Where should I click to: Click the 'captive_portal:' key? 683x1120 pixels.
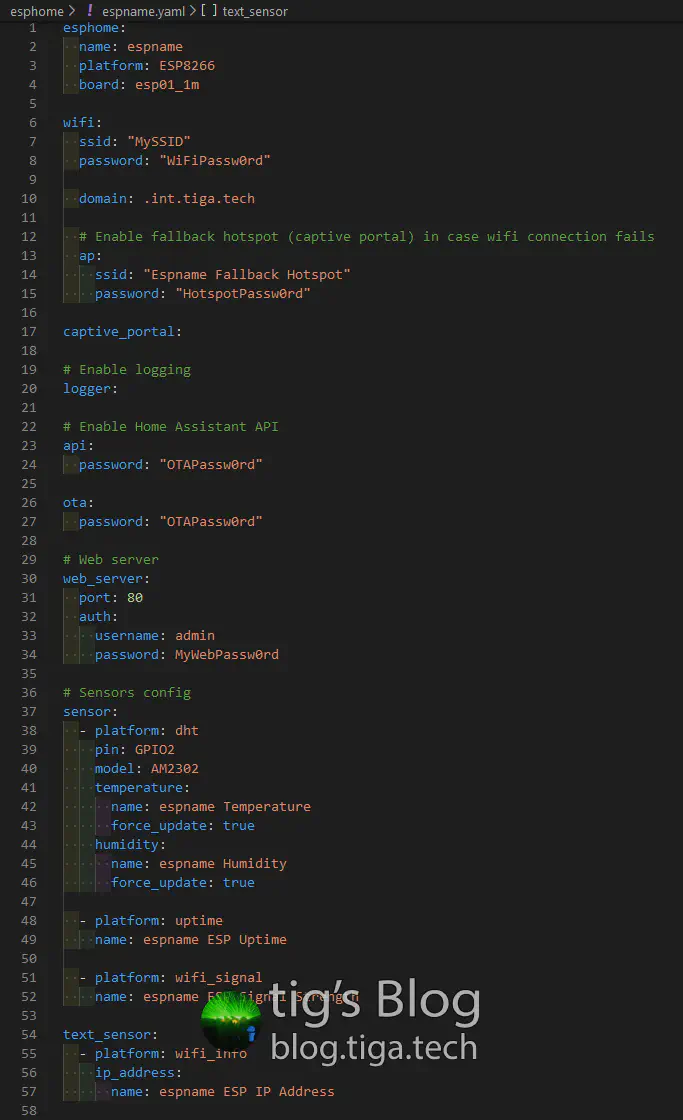pos(122,331)
